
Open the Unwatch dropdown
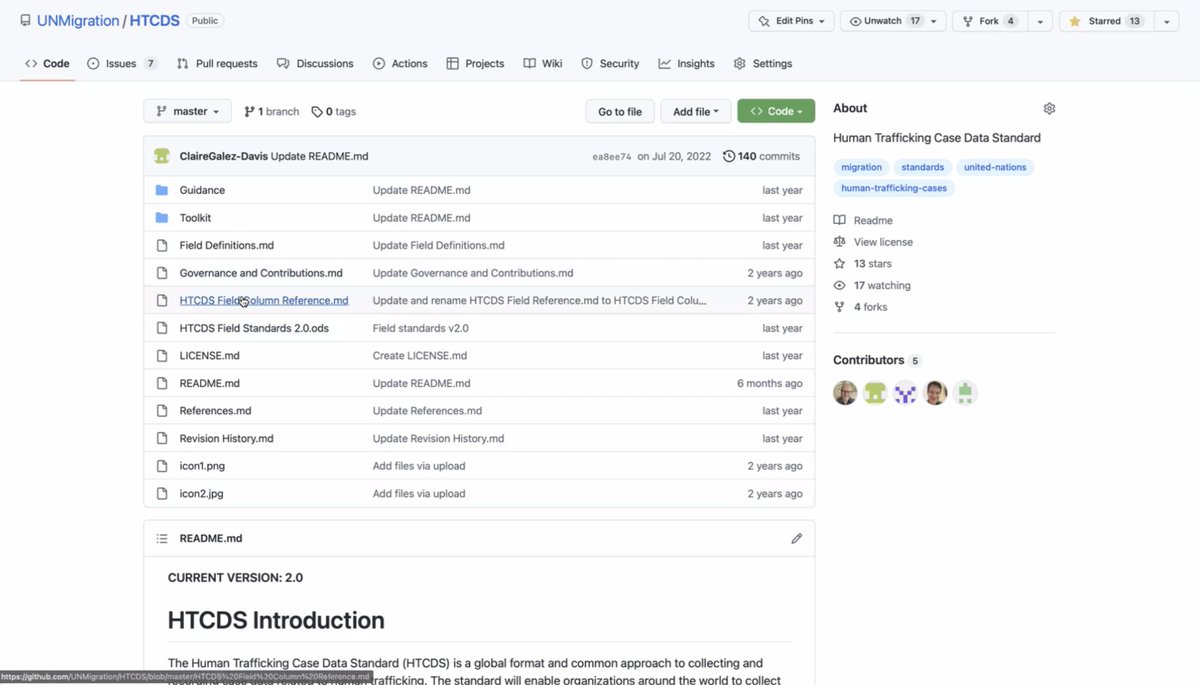pyautogui.click(x=893, y=21)
